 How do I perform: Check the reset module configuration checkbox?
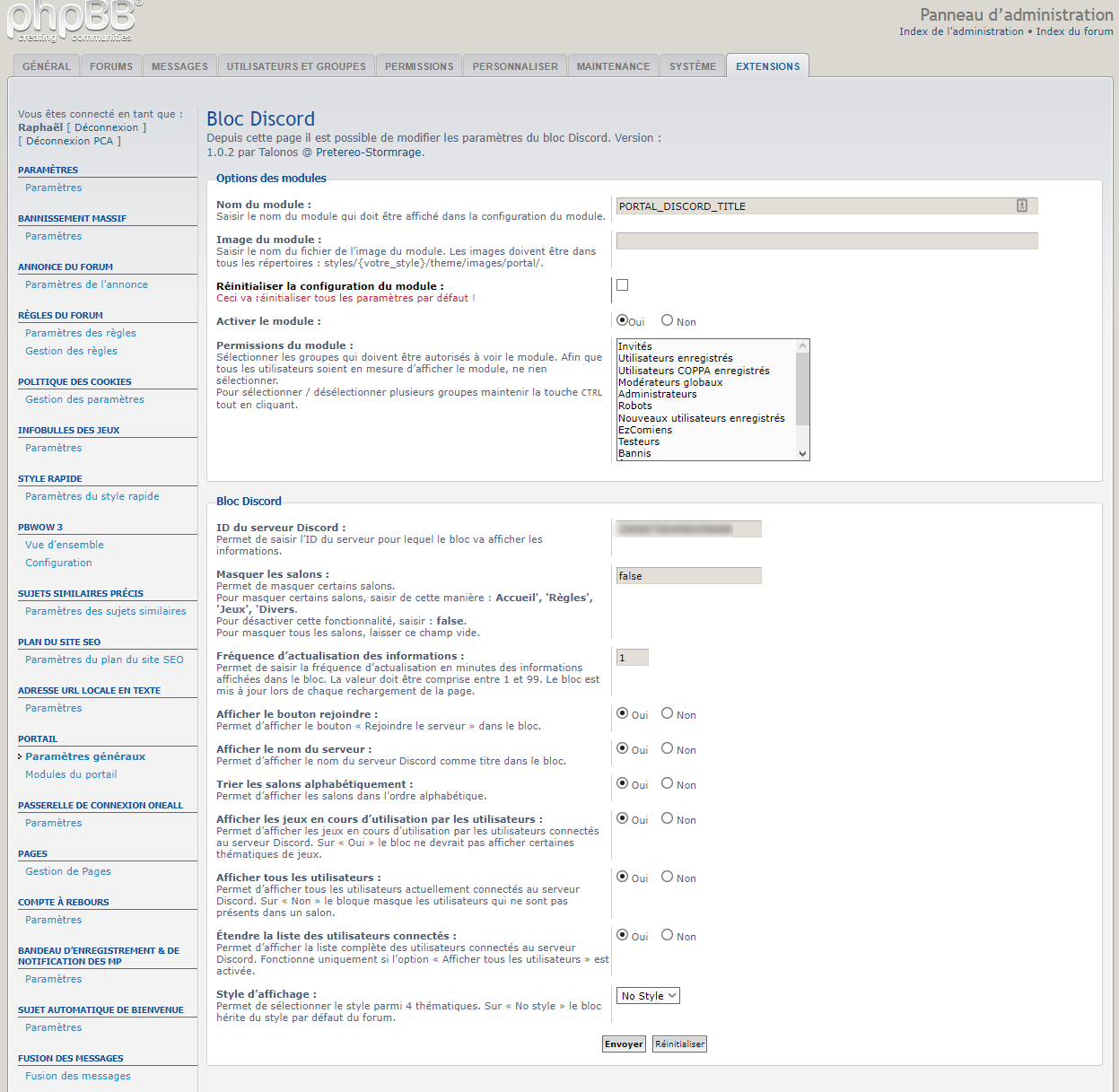click(x=623, y=285)
